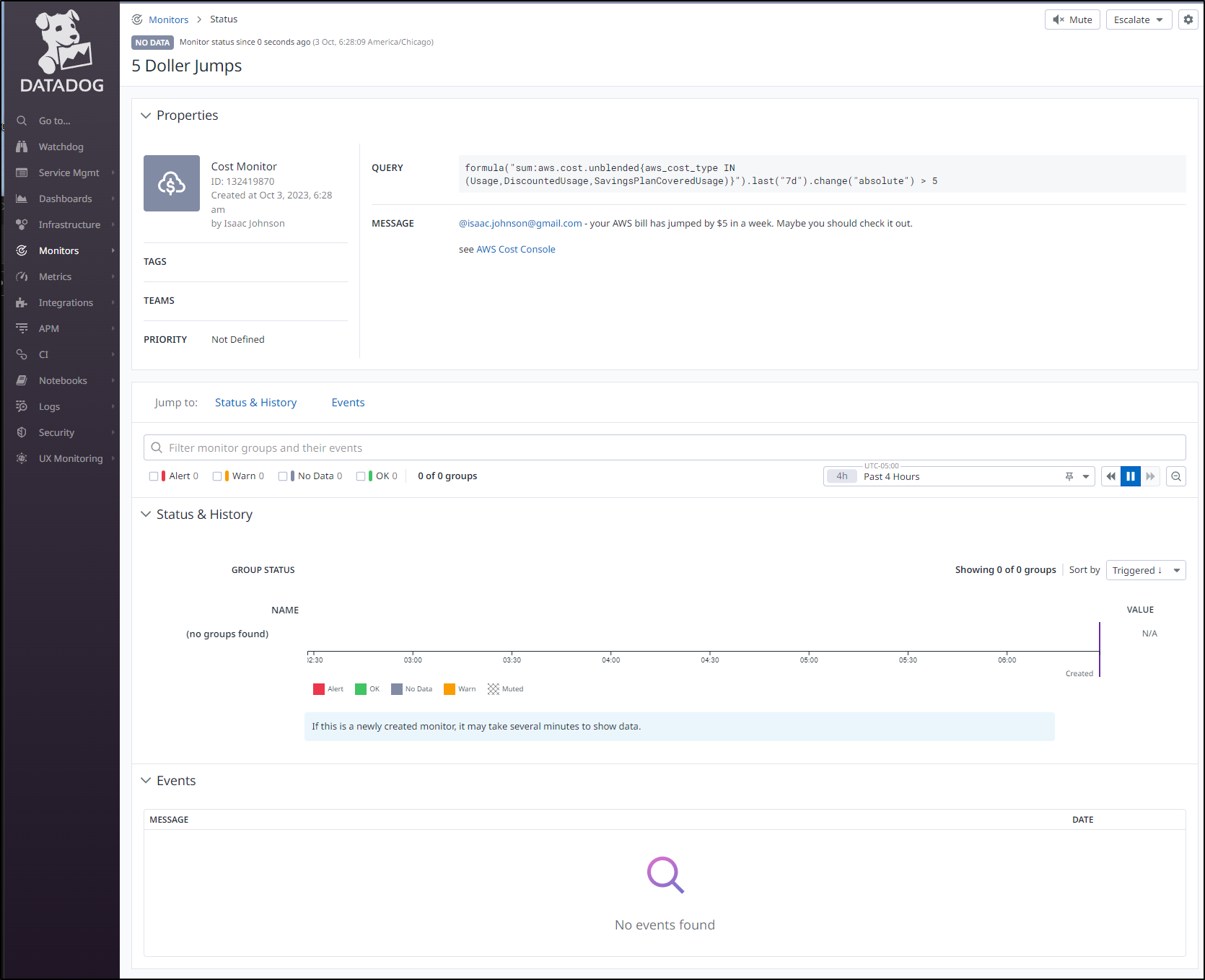The height and width of the screenshot is (980, 1205).
Task: Jump to Events link
Action: click(x=348, y=403)
